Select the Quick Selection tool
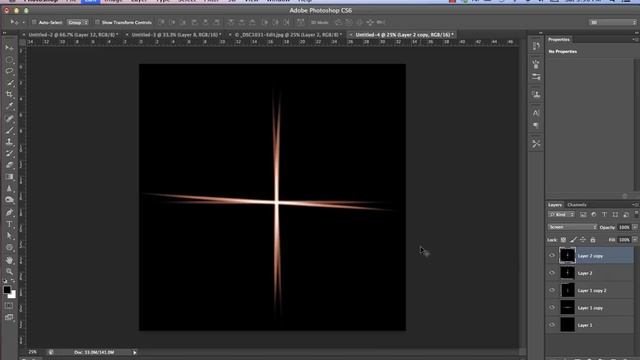 coord(9,83)
